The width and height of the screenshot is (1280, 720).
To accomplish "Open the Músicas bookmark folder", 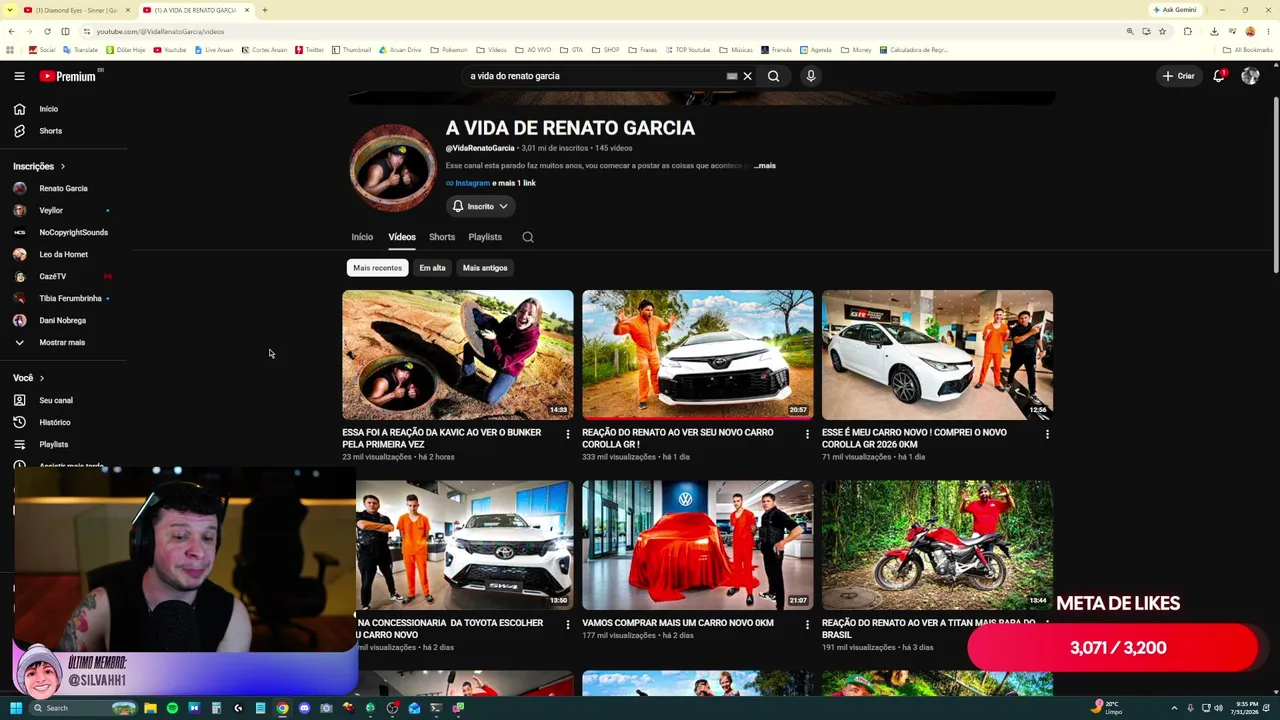I will point(736,50).
